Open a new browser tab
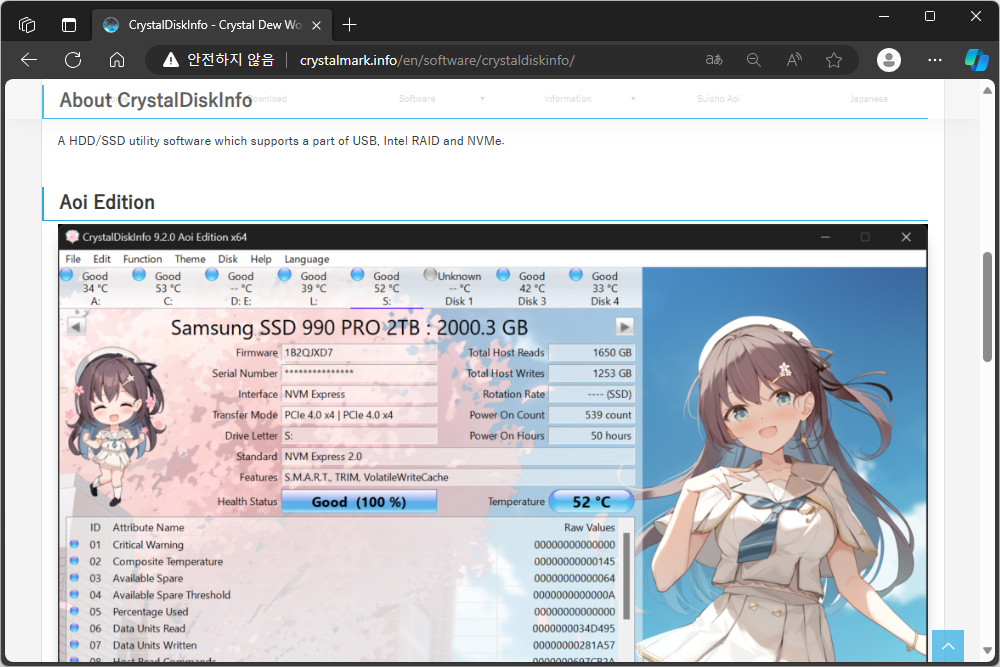The image size is (1000, 667). click(x=349, y=25)
